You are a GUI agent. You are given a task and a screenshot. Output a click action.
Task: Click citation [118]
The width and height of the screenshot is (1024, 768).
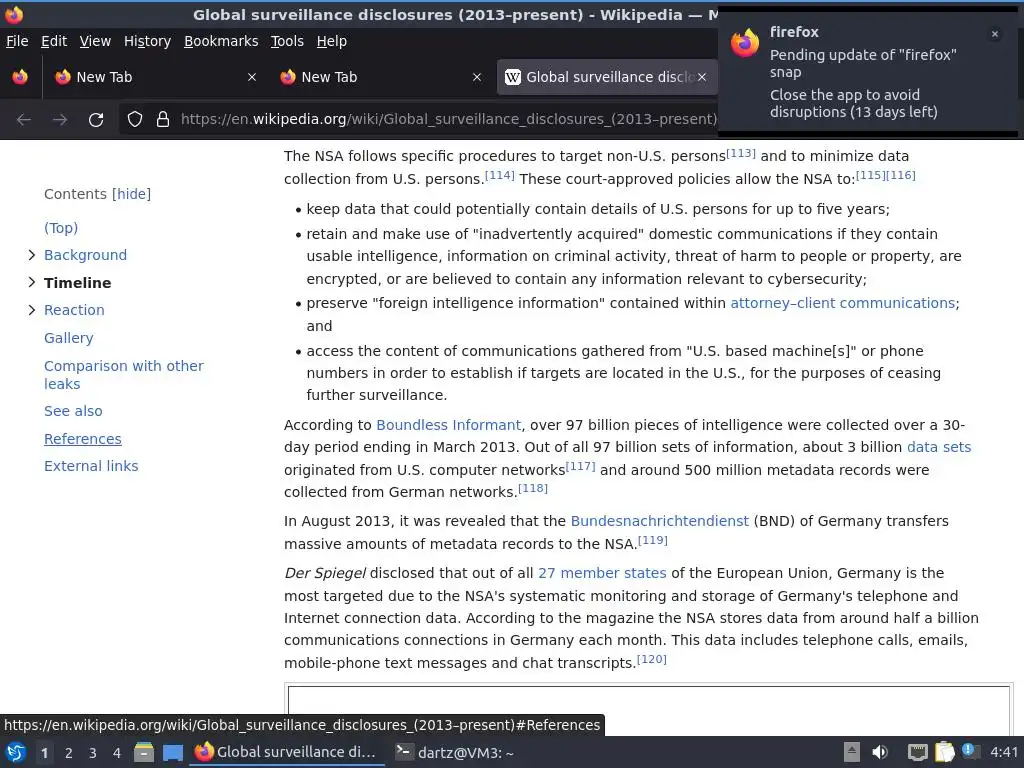point(533,488)
